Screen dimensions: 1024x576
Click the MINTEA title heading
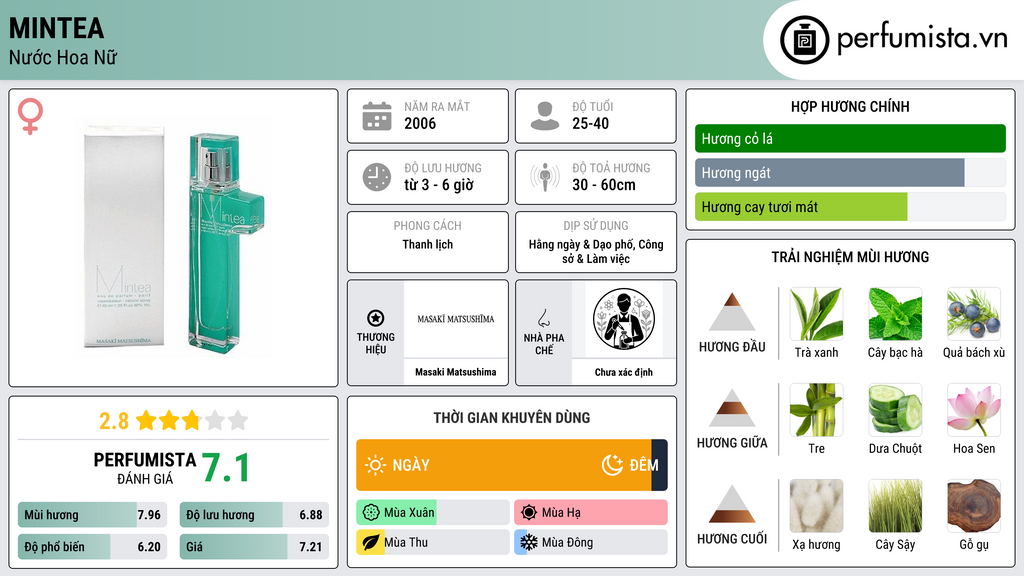coord(56,28)
